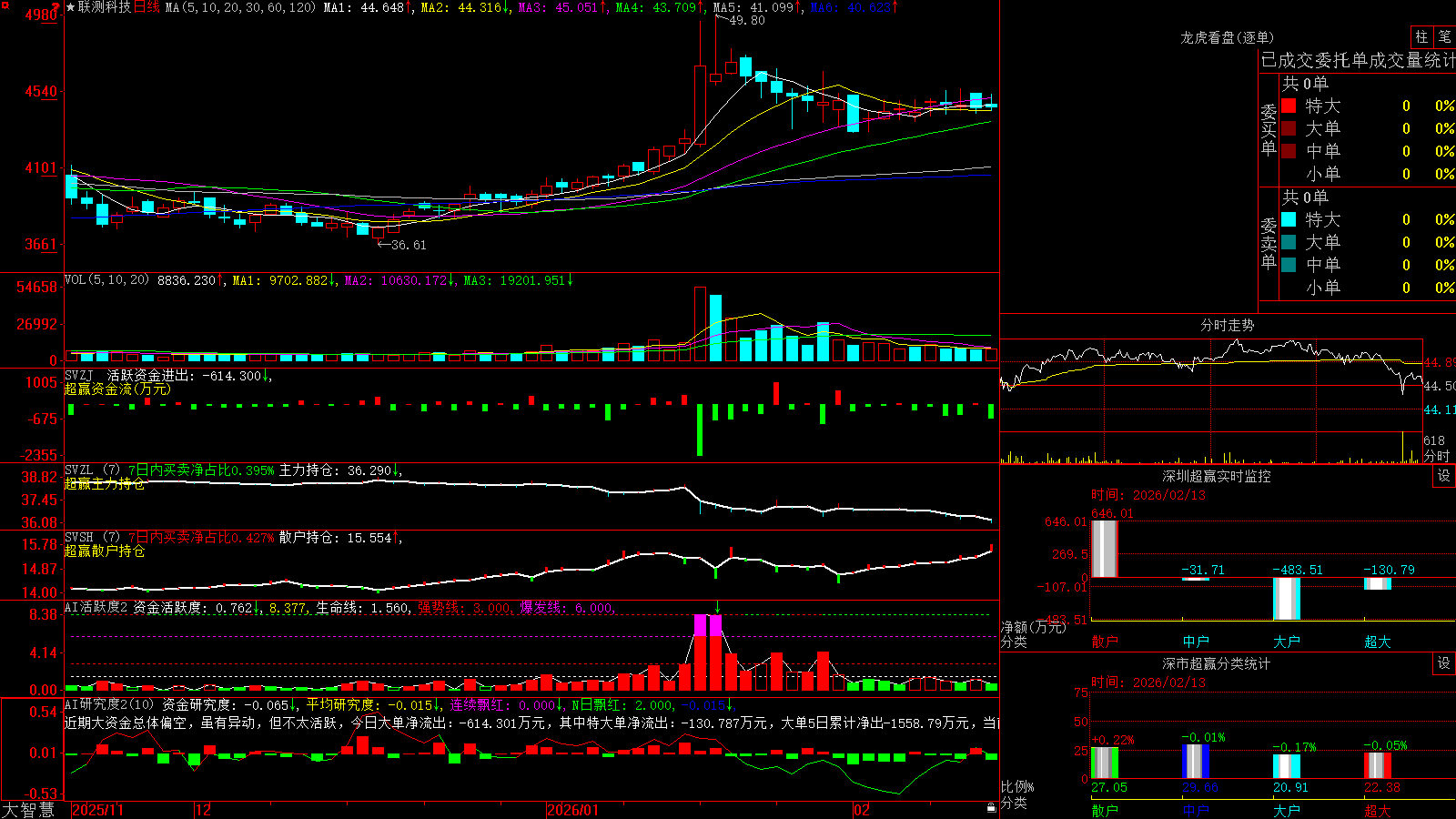Click the 02 month timeline label
This screenshot has height=819, width=1456.
click(x=861, y=810)
